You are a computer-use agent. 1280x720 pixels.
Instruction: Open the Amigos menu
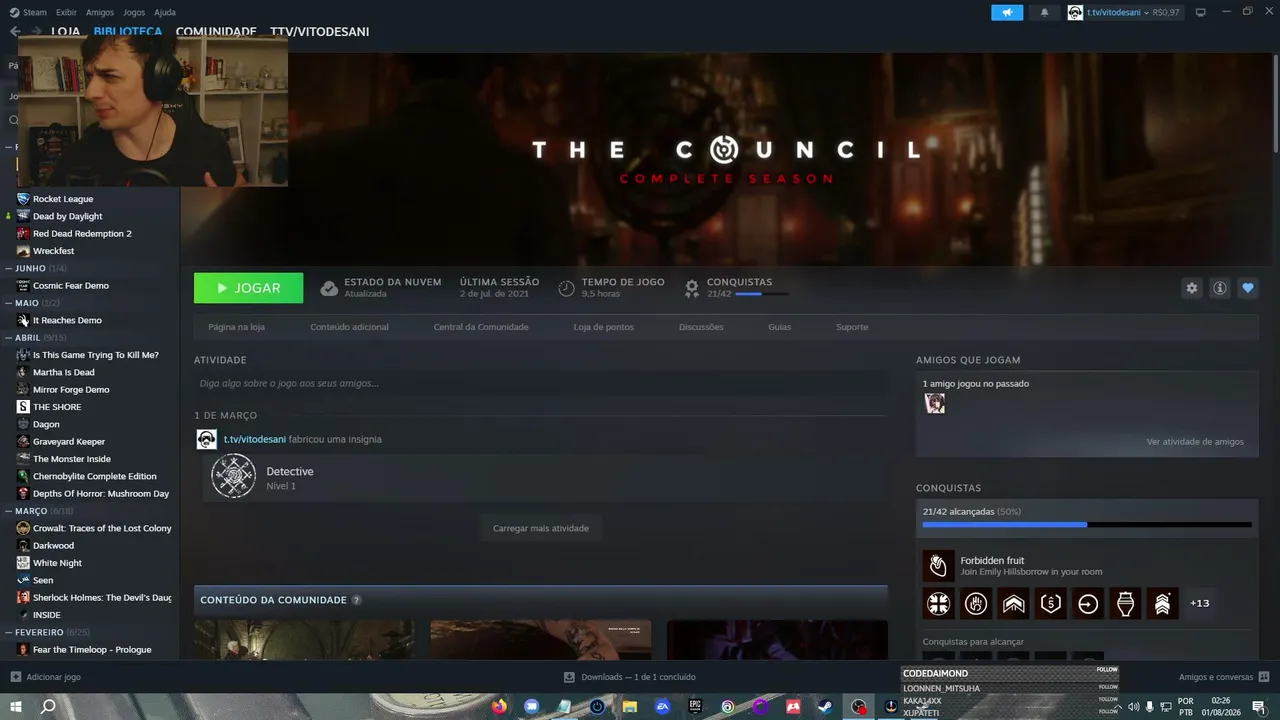click(x=100, y=12)
